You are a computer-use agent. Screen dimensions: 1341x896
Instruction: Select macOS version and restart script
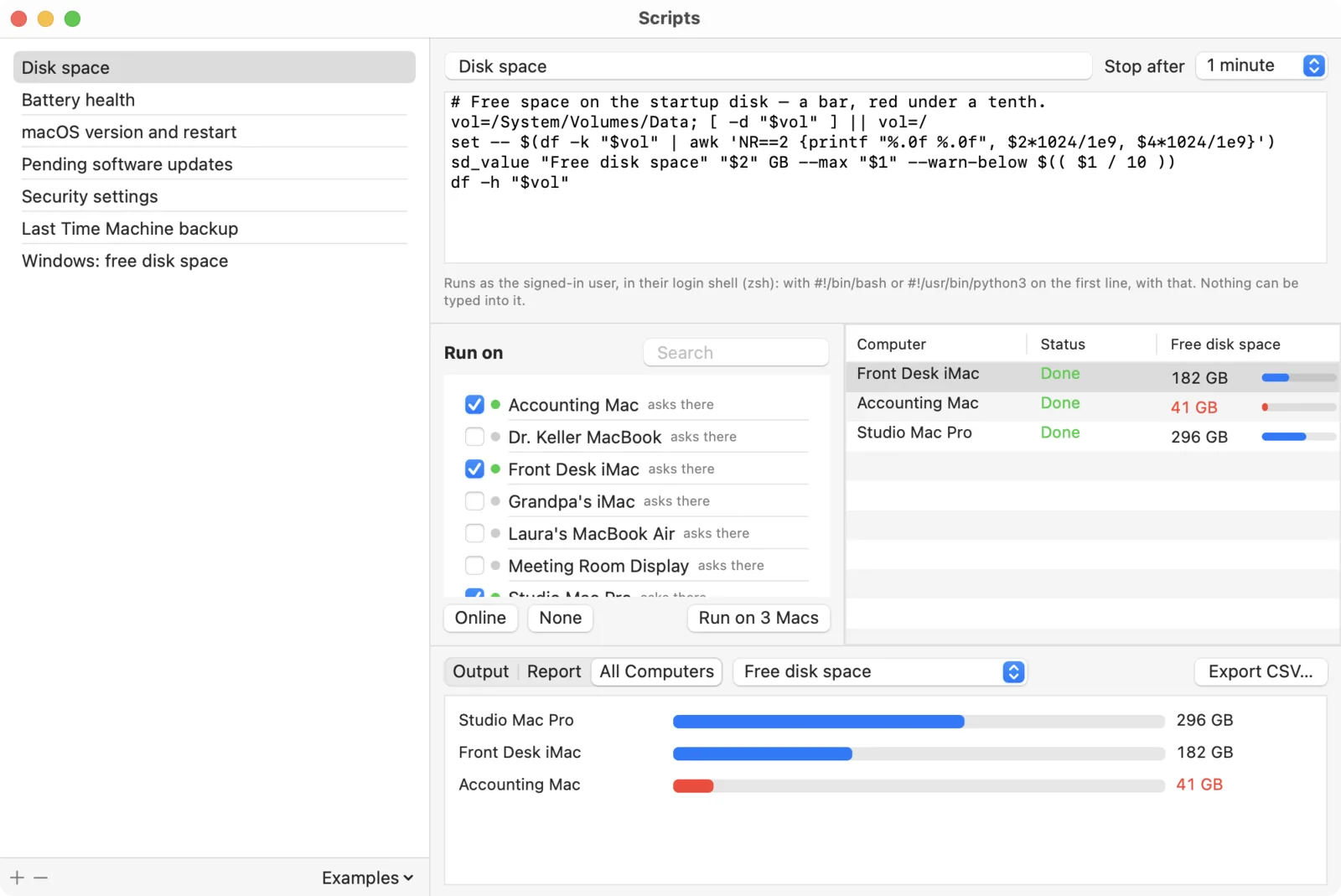coord(215,132)
